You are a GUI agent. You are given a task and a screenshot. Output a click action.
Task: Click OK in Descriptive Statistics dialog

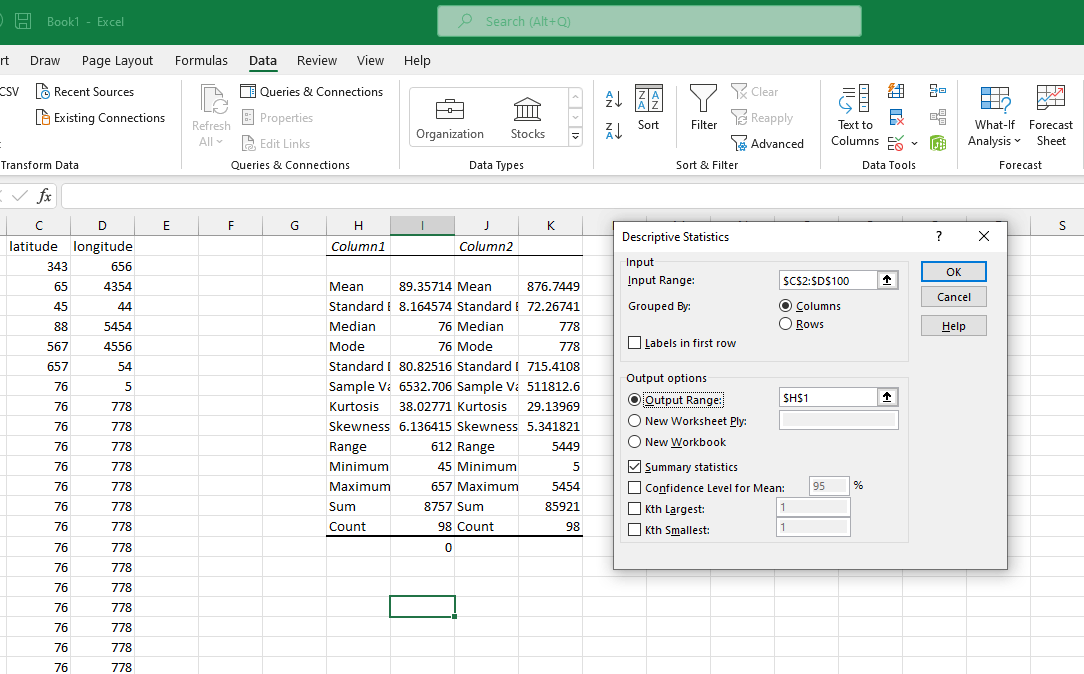coord(953,272)
